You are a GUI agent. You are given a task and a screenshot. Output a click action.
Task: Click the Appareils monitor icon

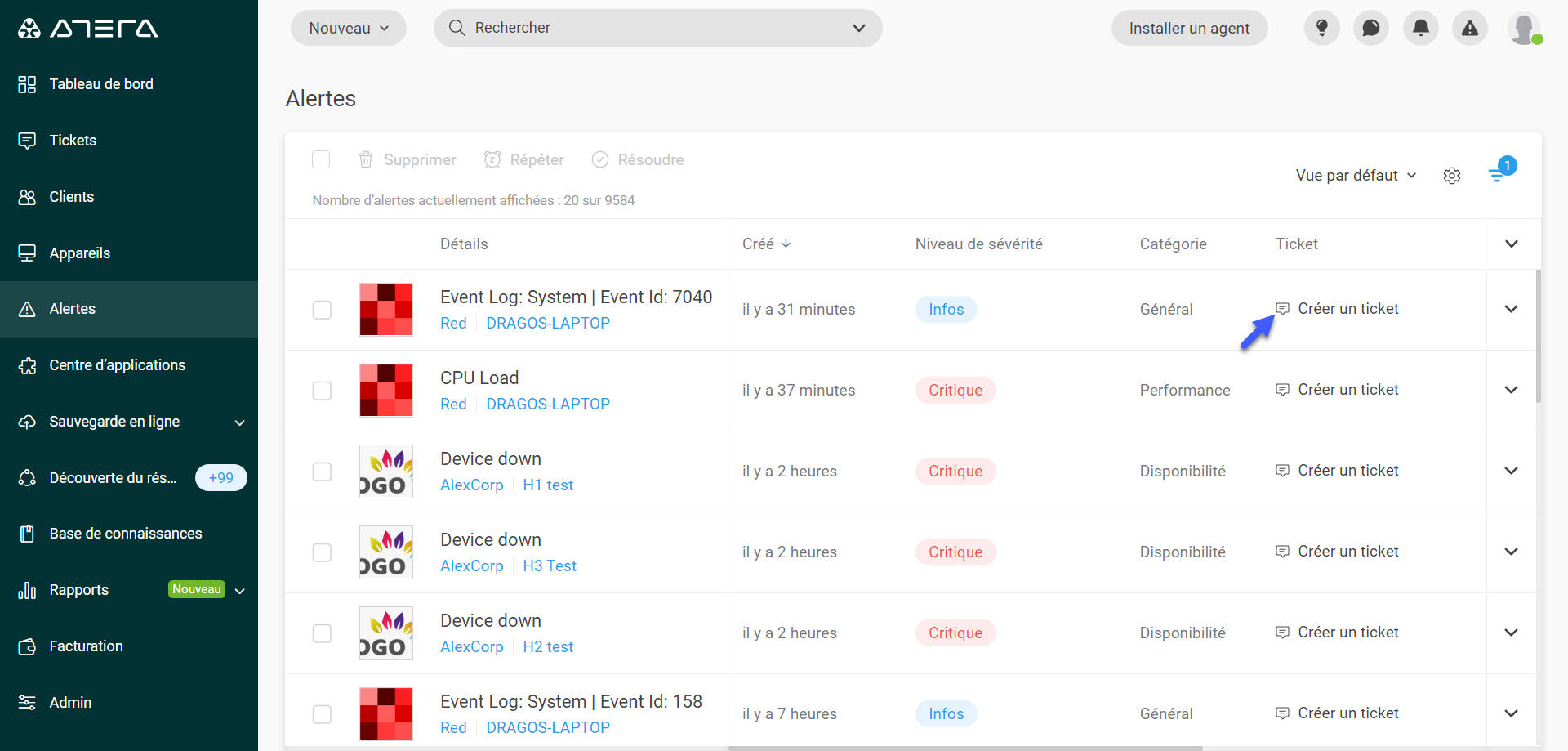click(27, 253)
